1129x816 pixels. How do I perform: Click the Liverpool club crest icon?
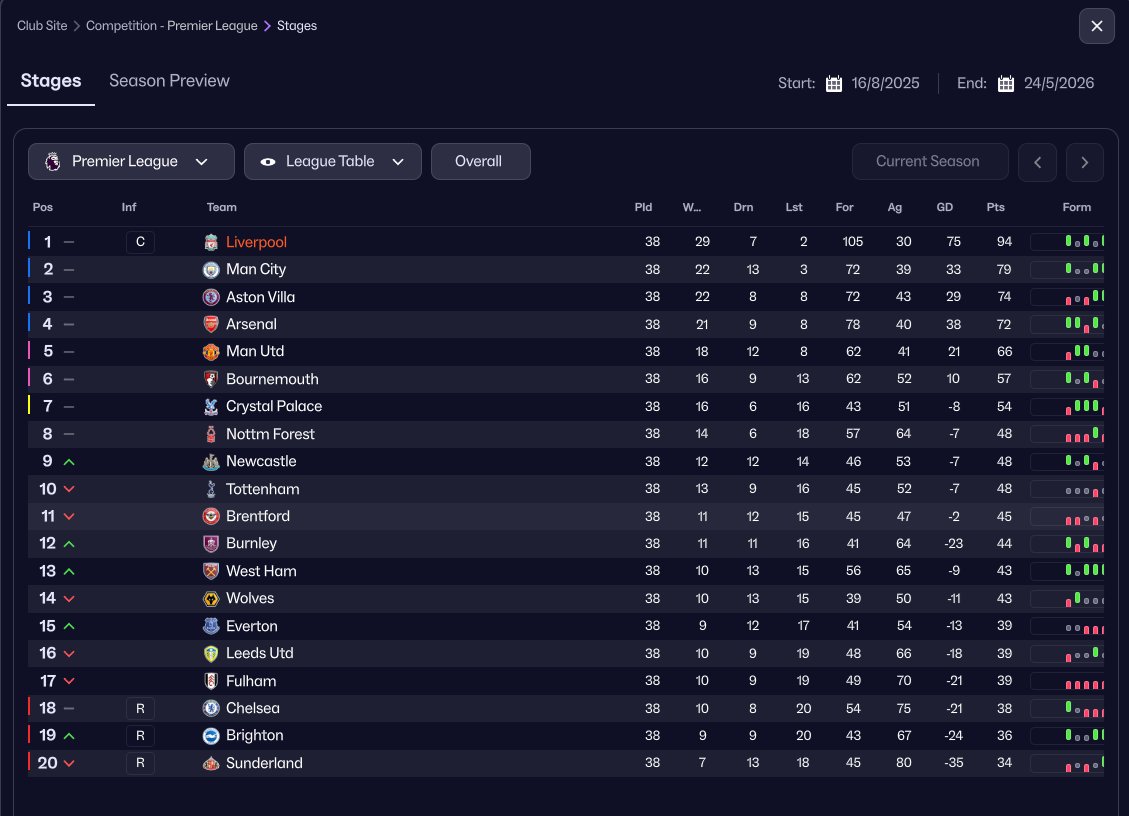coord(211,242)
